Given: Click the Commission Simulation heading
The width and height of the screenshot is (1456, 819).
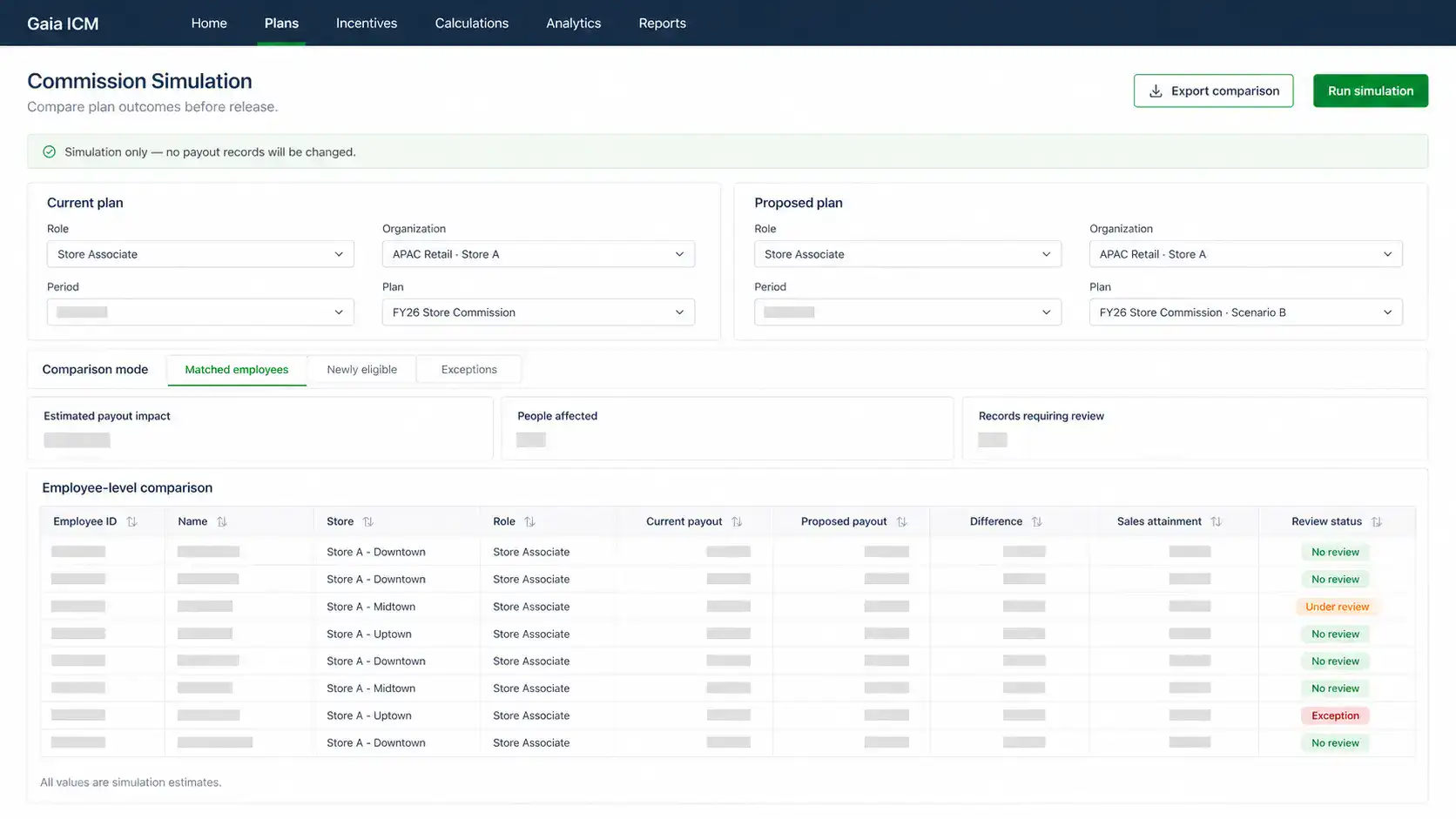Looking at the screenshot, I should [x=139, y=81].
